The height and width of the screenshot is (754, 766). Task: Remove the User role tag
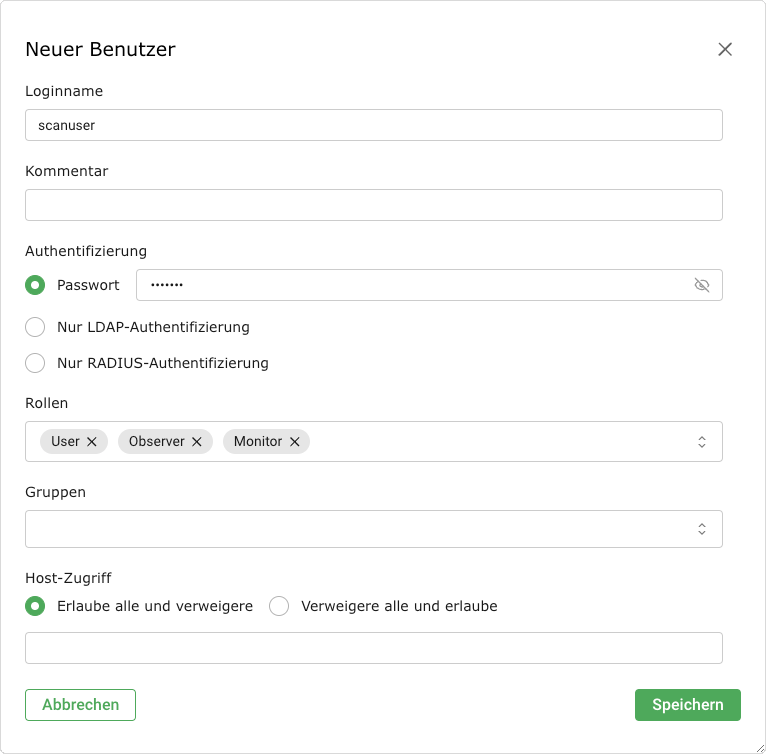point(92,441)
